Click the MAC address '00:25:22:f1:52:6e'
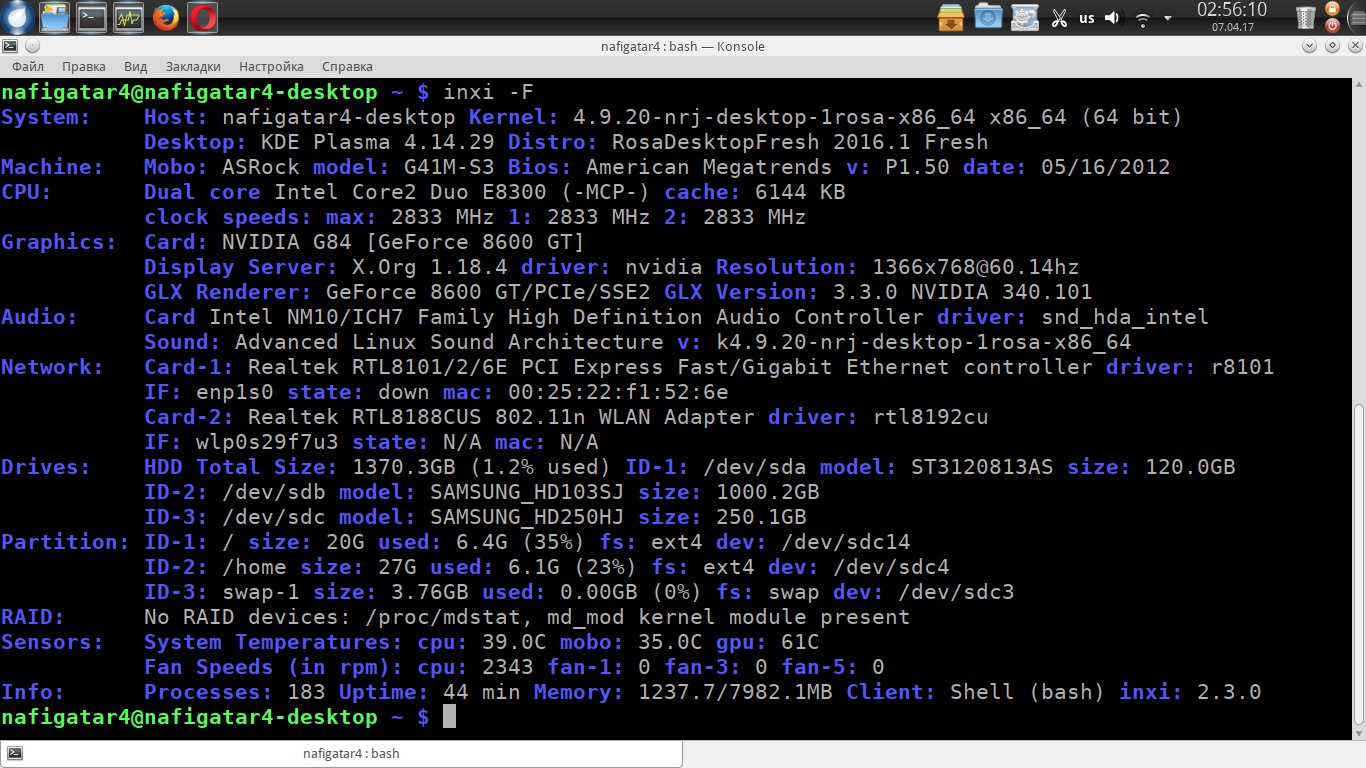 [618, 392]
